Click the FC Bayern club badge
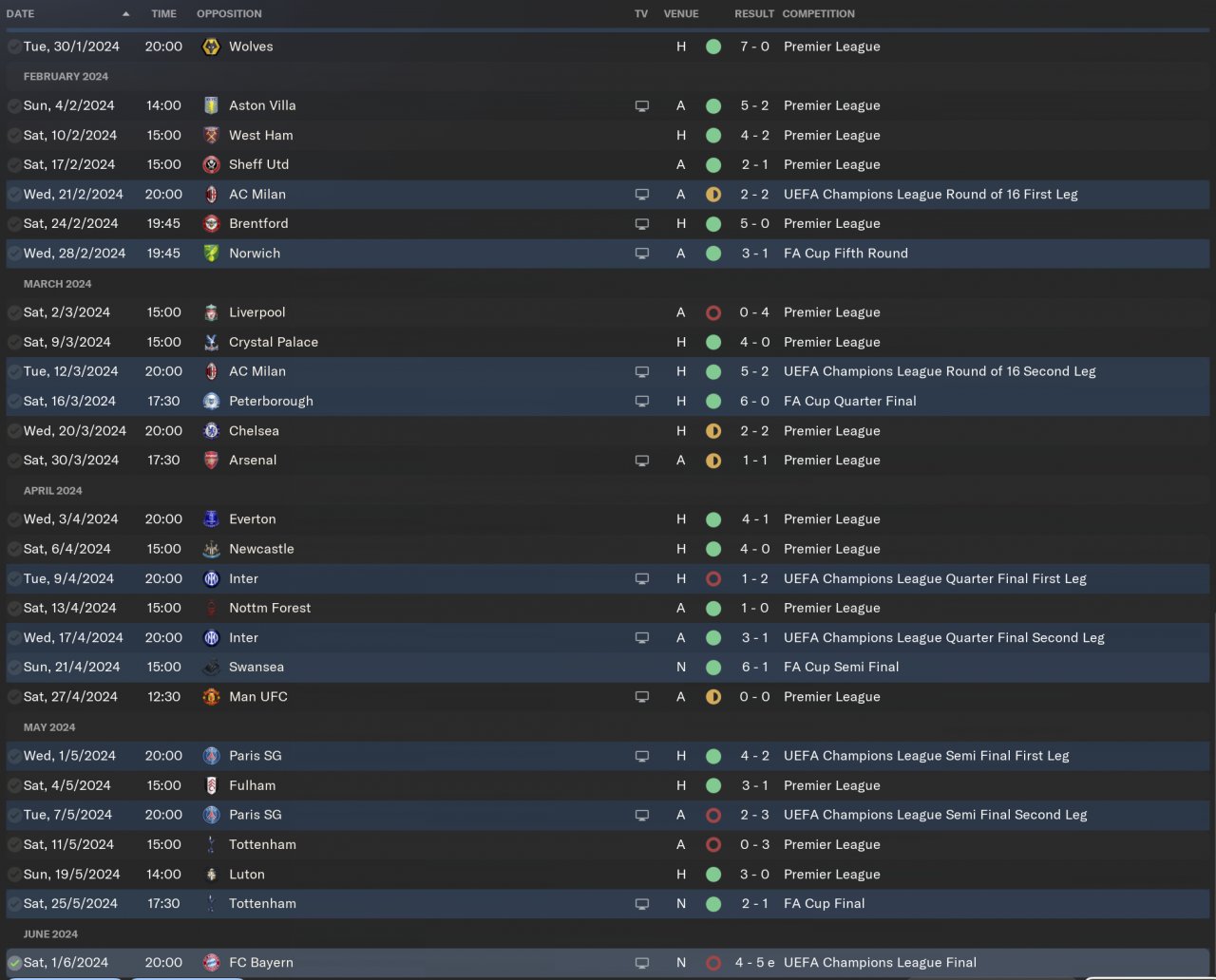 [x=212, y=963]
